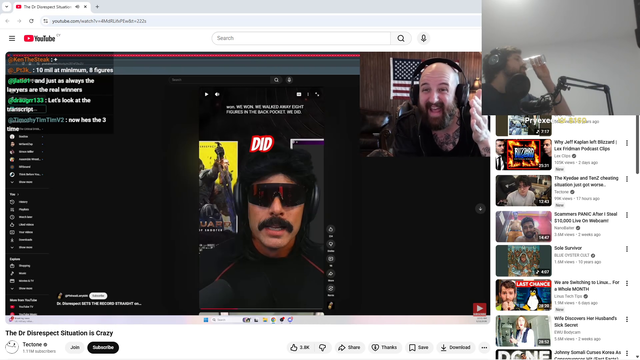Open We are Switching to Linux title

click(587, 286)
